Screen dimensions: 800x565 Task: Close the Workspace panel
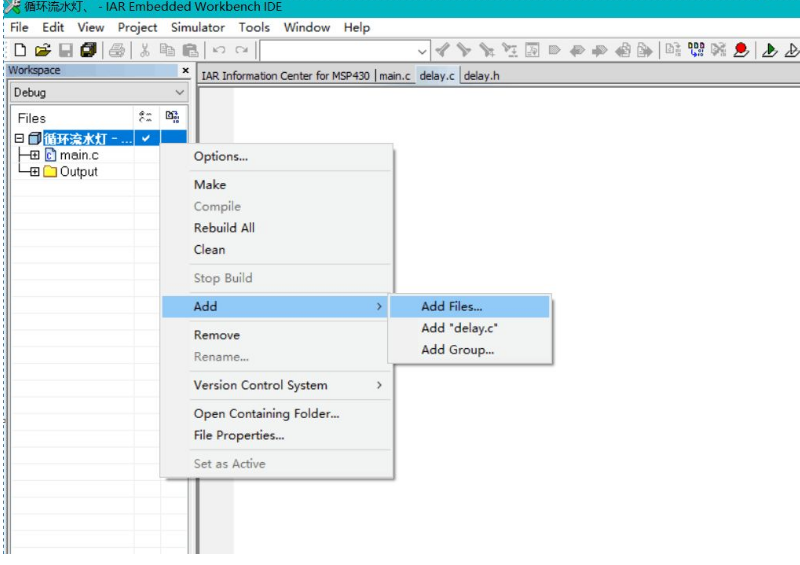click(185, 70)
